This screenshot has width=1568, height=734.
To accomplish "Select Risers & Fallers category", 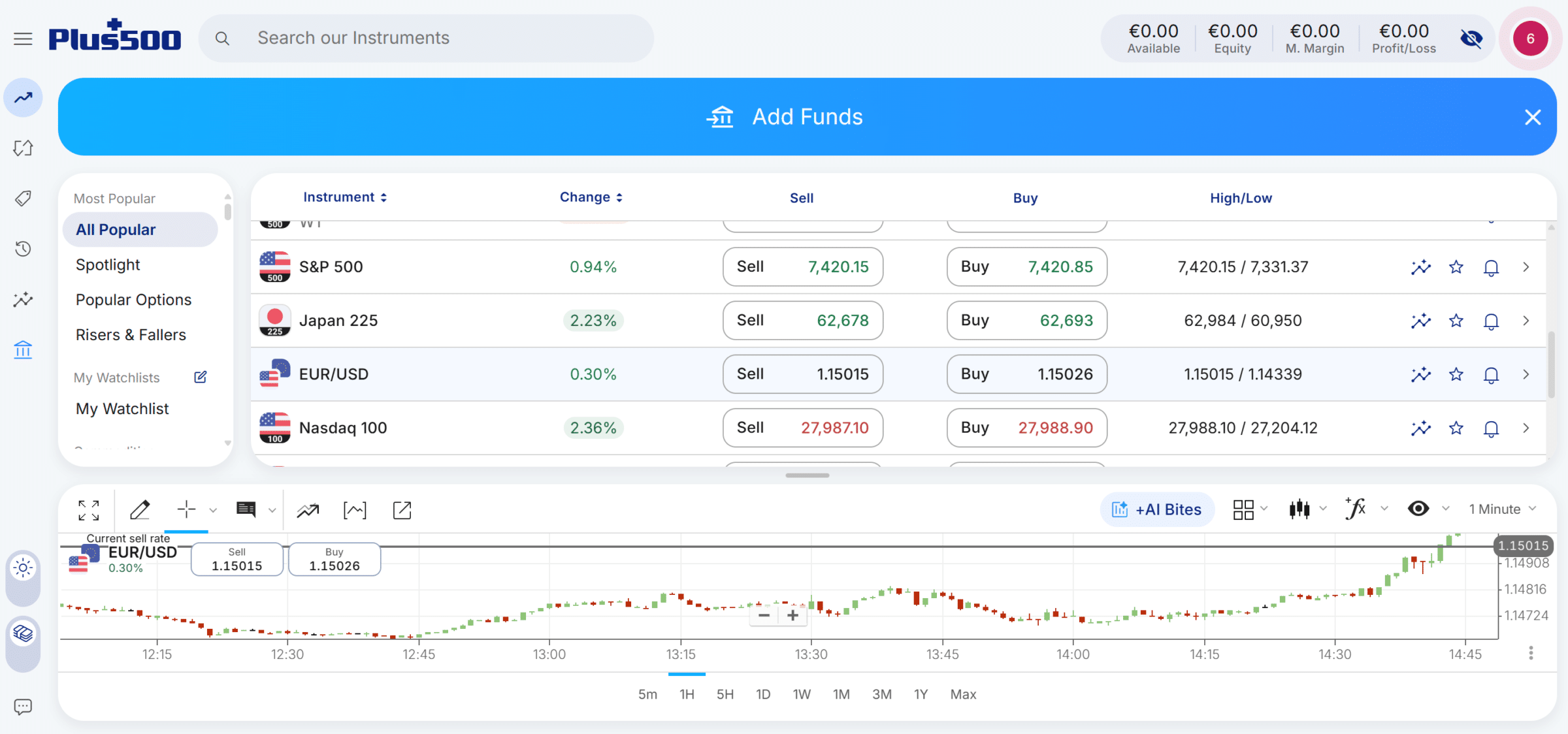I will click(131, 335).
